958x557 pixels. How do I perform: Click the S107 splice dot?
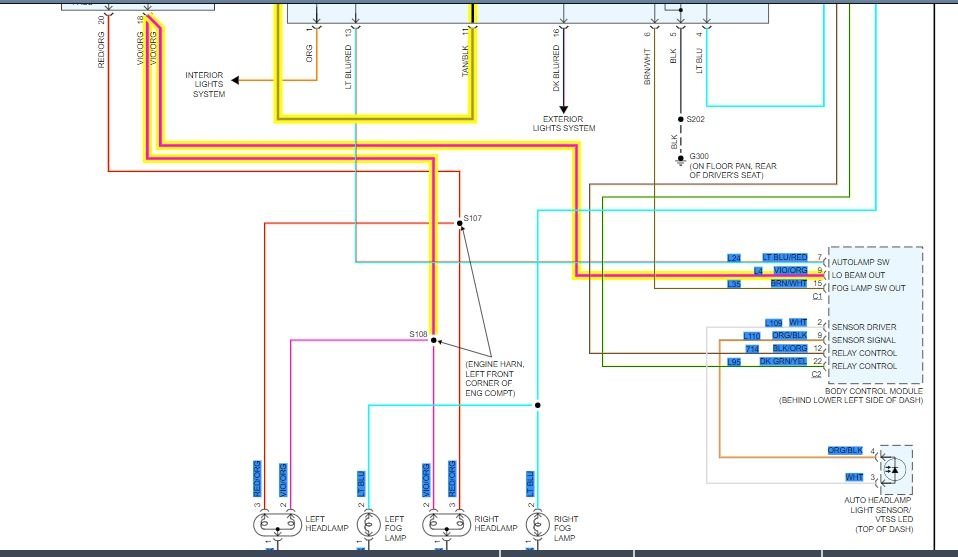point(459,224)
